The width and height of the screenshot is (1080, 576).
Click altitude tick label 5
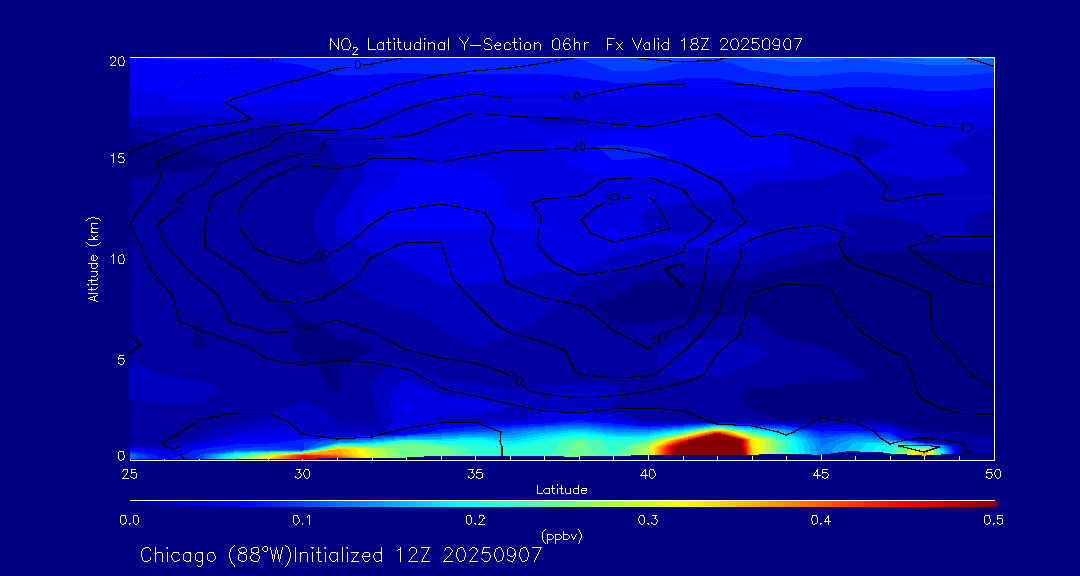point(119,359)
